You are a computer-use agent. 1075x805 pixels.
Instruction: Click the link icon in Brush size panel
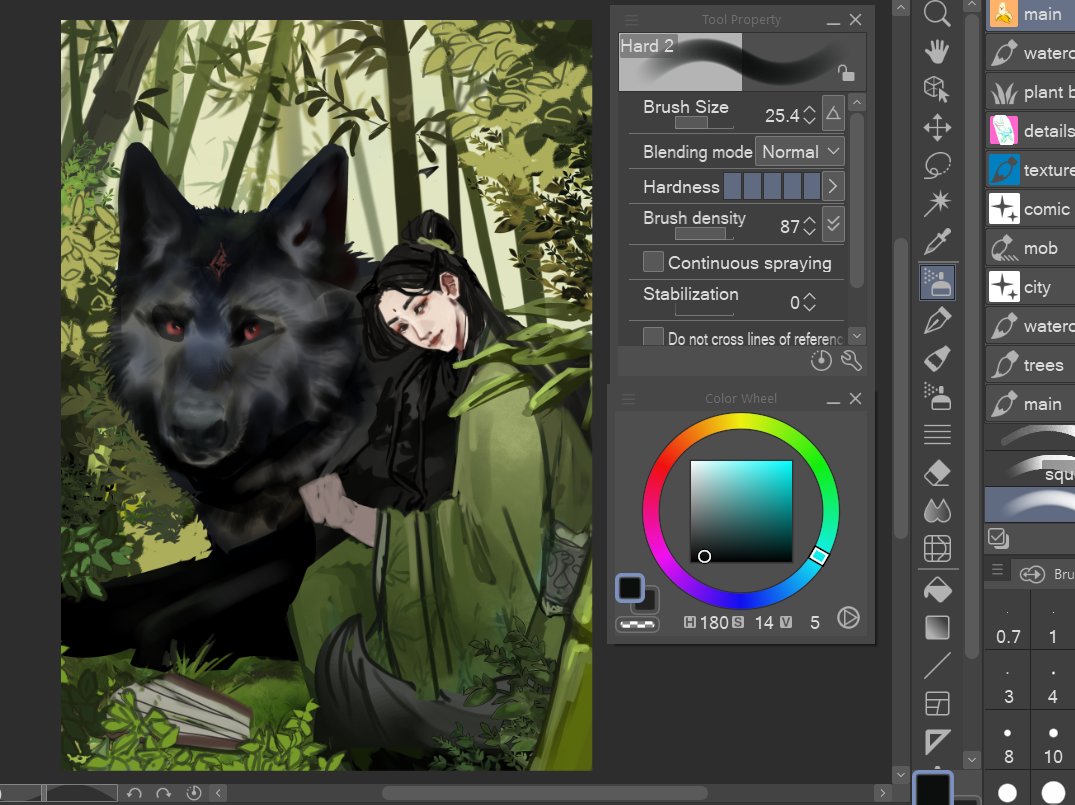[x=1032, y=574]
